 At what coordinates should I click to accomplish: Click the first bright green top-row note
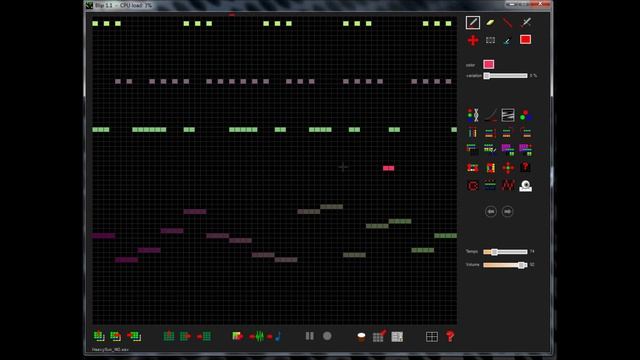[95, 24]
